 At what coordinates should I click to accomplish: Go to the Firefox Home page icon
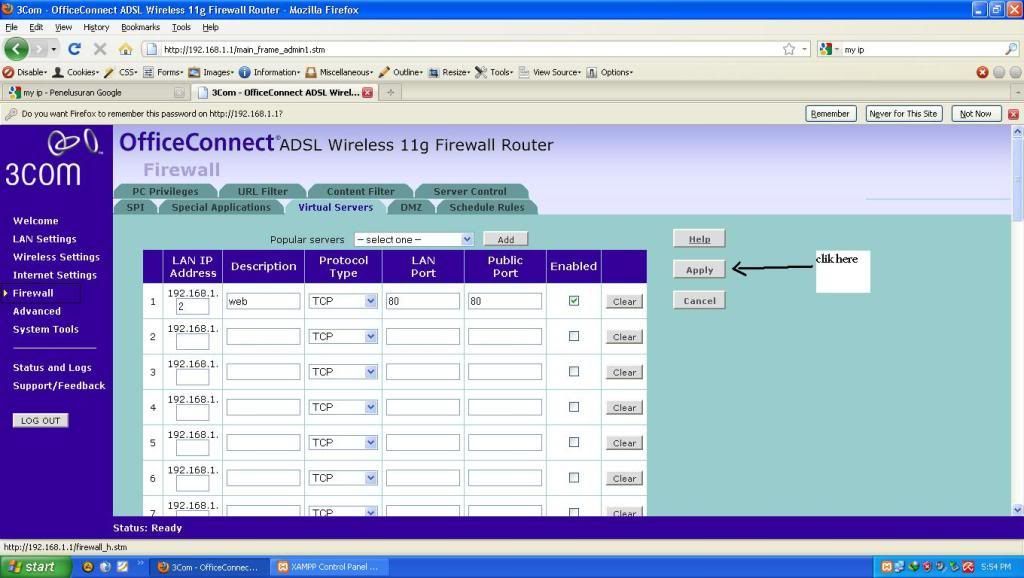click(125, 48)
